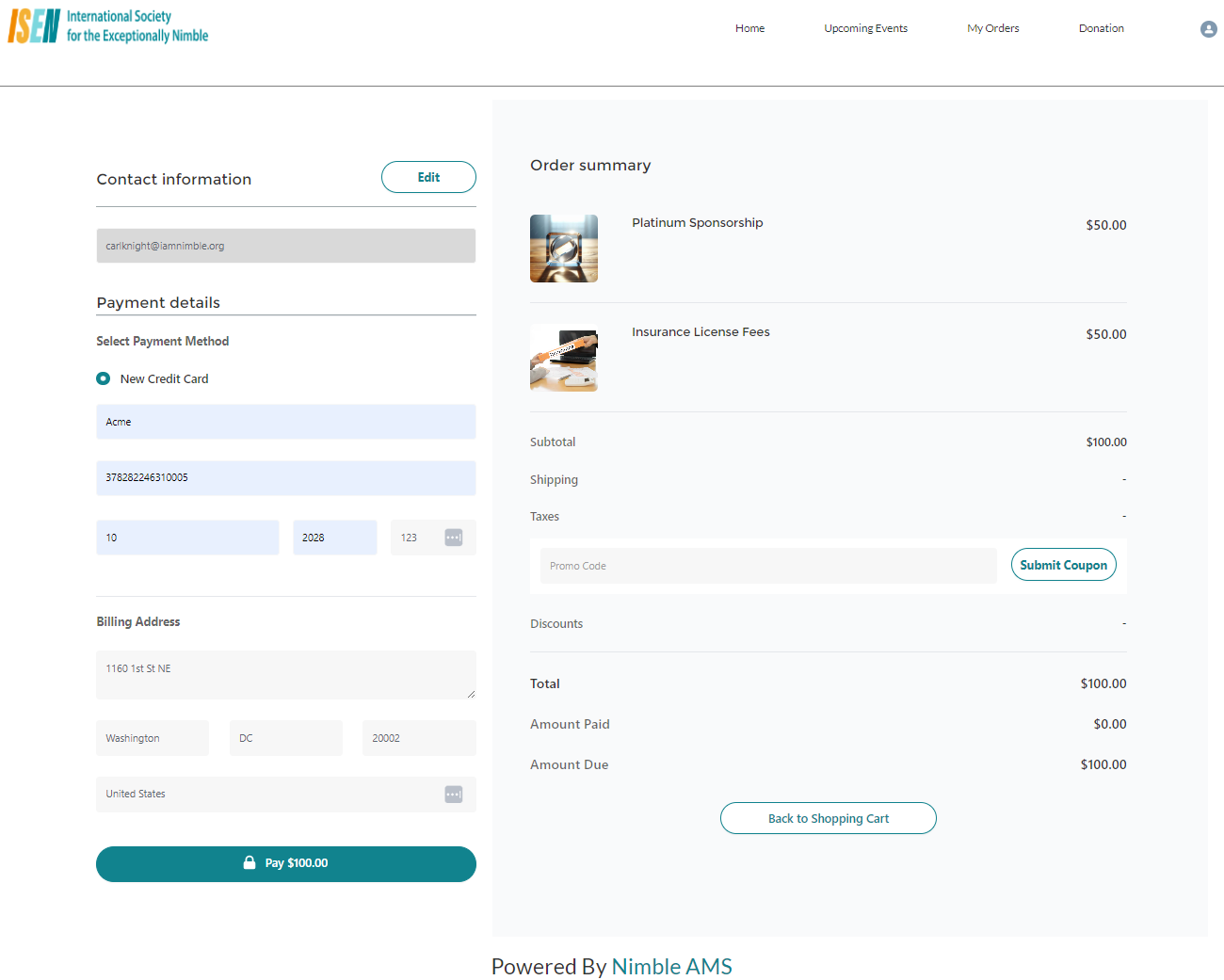Click the Submit Coupon button
The image size is (1224, 980).
tap(1063, 565)
